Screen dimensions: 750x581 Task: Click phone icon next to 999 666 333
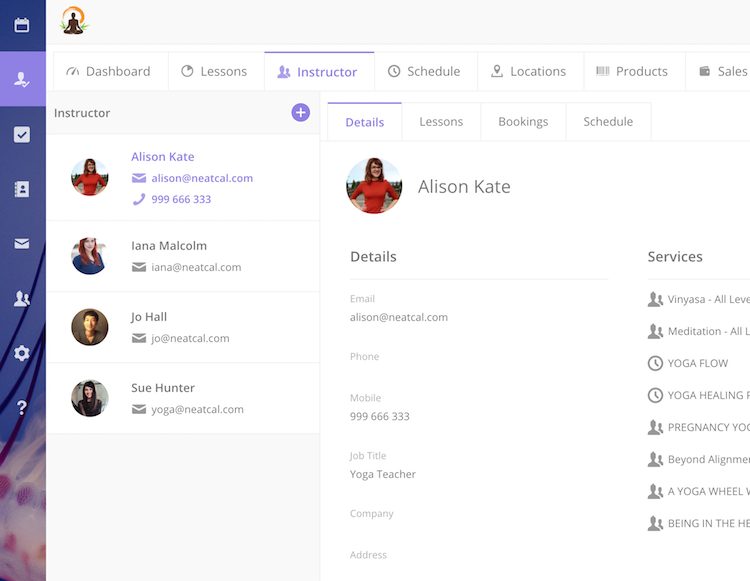[139, 199]
